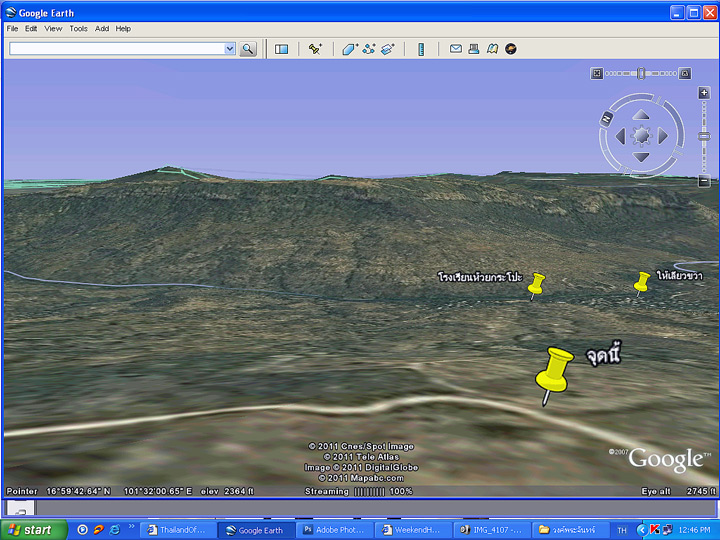Screen dimensions: 720x540
Task: Click the add polygon tool
Action: pyautogui.click(x=349, y=49)
